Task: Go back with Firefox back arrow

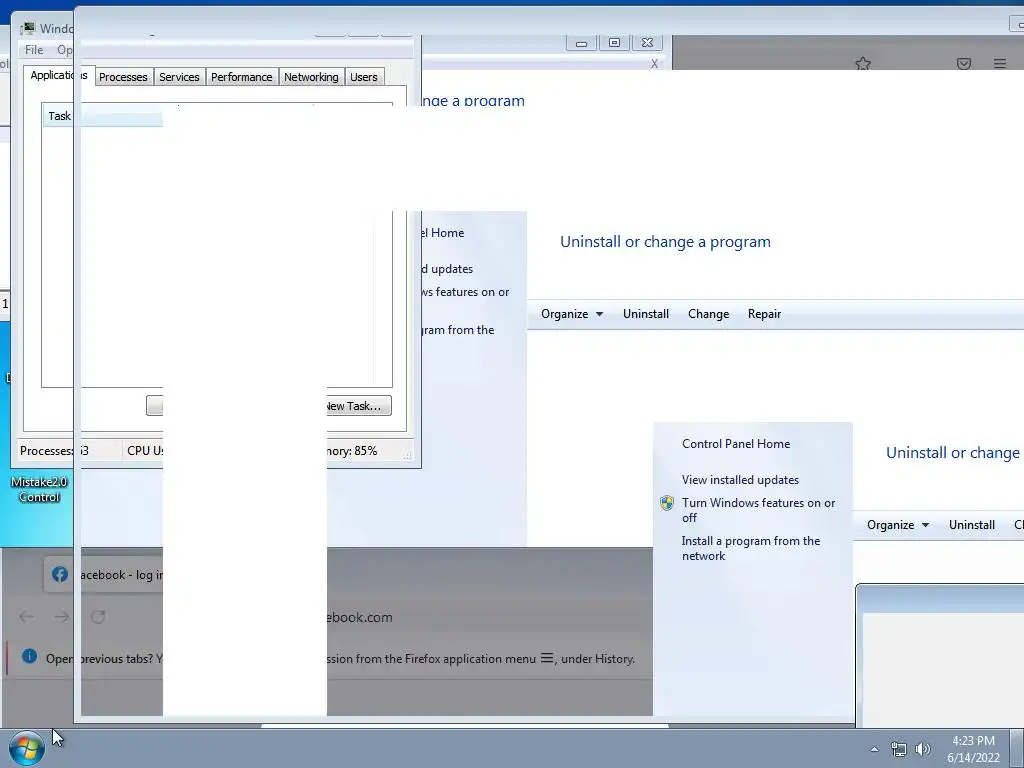Action: pyautogui.click(x=26, y=616)
